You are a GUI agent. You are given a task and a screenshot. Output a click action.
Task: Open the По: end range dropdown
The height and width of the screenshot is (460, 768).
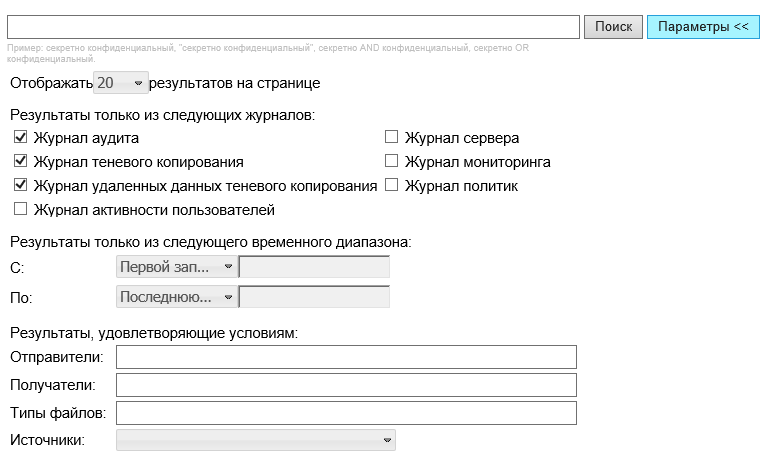pyautogui.click(x=176, y=297)
